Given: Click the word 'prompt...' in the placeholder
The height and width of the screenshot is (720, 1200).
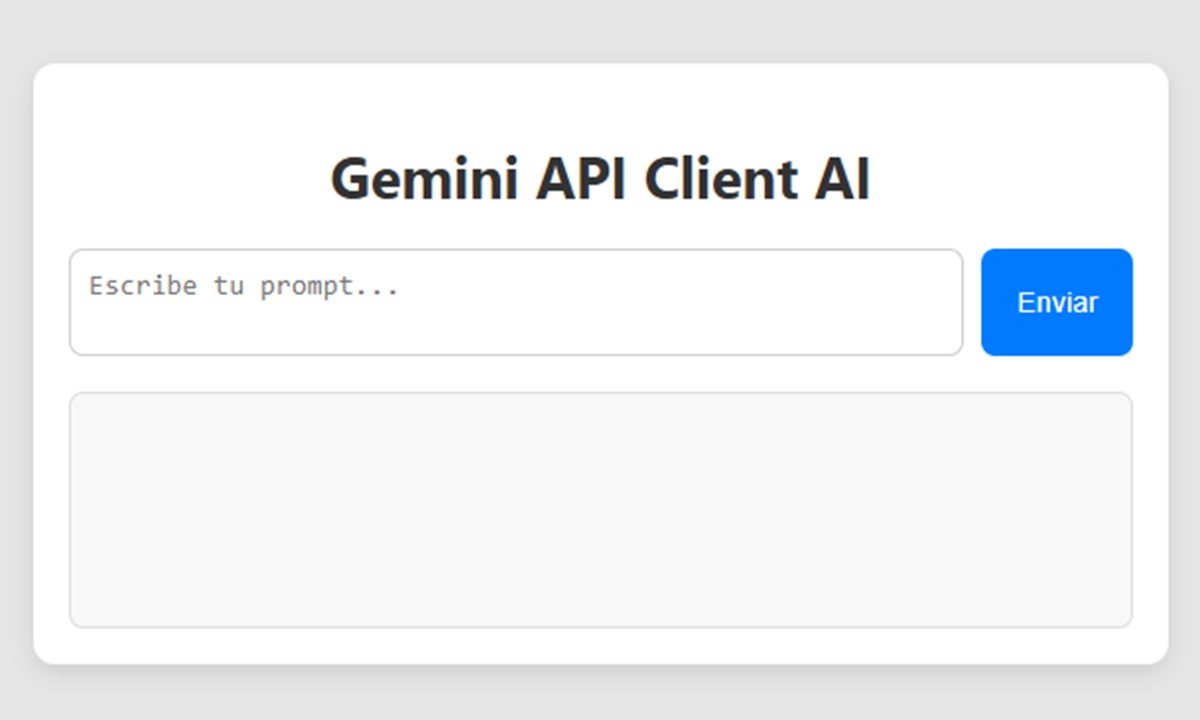Looking at the screenshot, I should [330, 288].
